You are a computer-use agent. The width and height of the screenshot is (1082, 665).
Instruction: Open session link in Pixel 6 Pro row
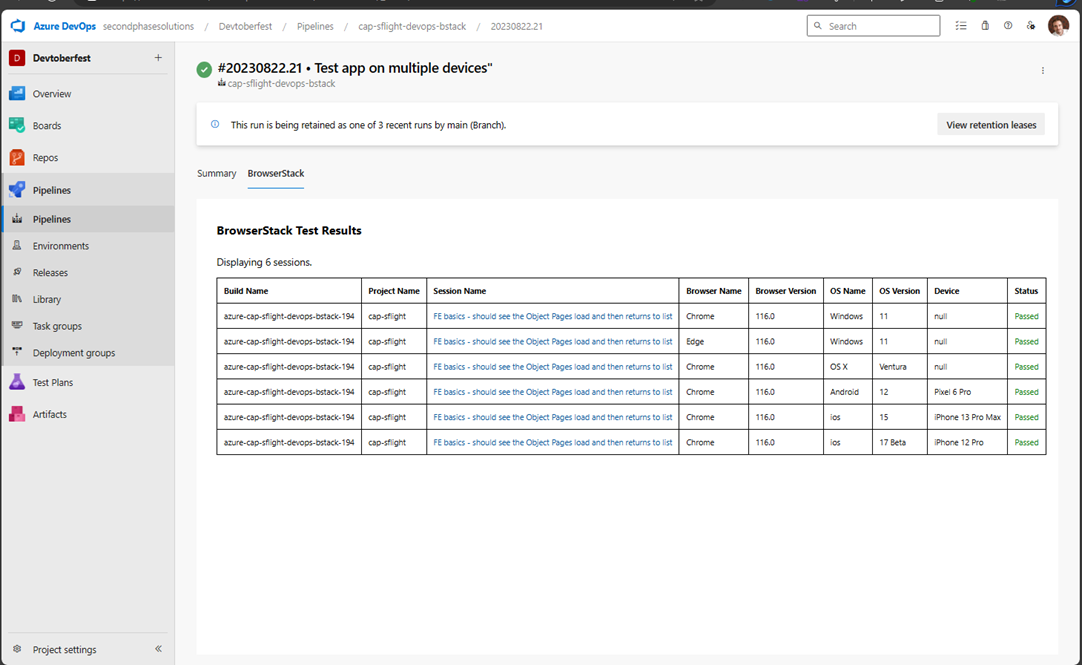[553, 392]
